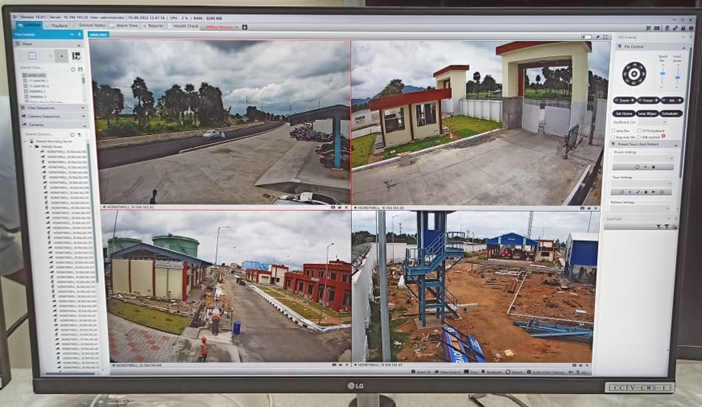Open the Health Check tab
The width and height of the screenshot is (702, 407).
point(183,26)
